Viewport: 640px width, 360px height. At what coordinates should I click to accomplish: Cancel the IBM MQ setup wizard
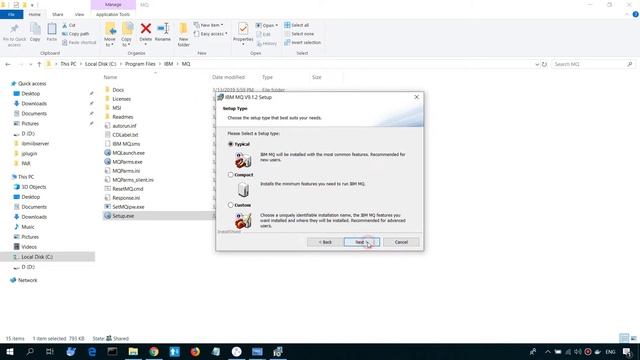[x=401, y=242]
